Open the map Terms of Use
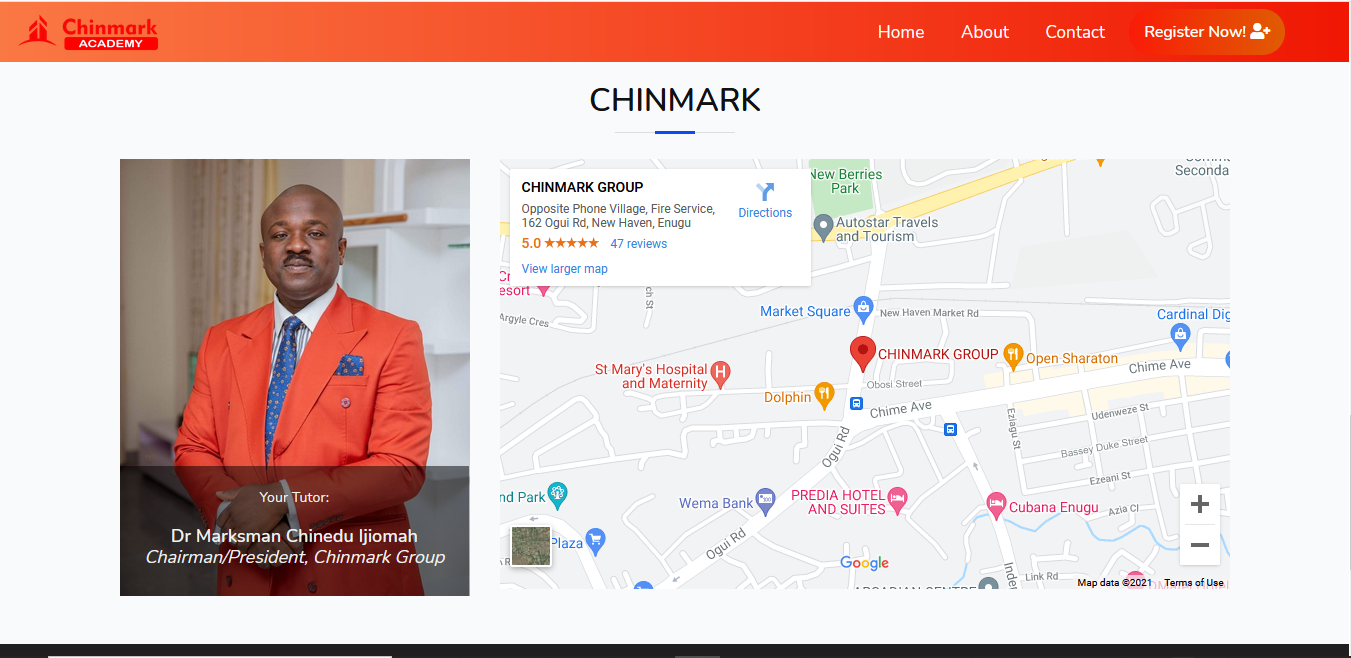The image size is (1351, 658). tap(1194, 583)
